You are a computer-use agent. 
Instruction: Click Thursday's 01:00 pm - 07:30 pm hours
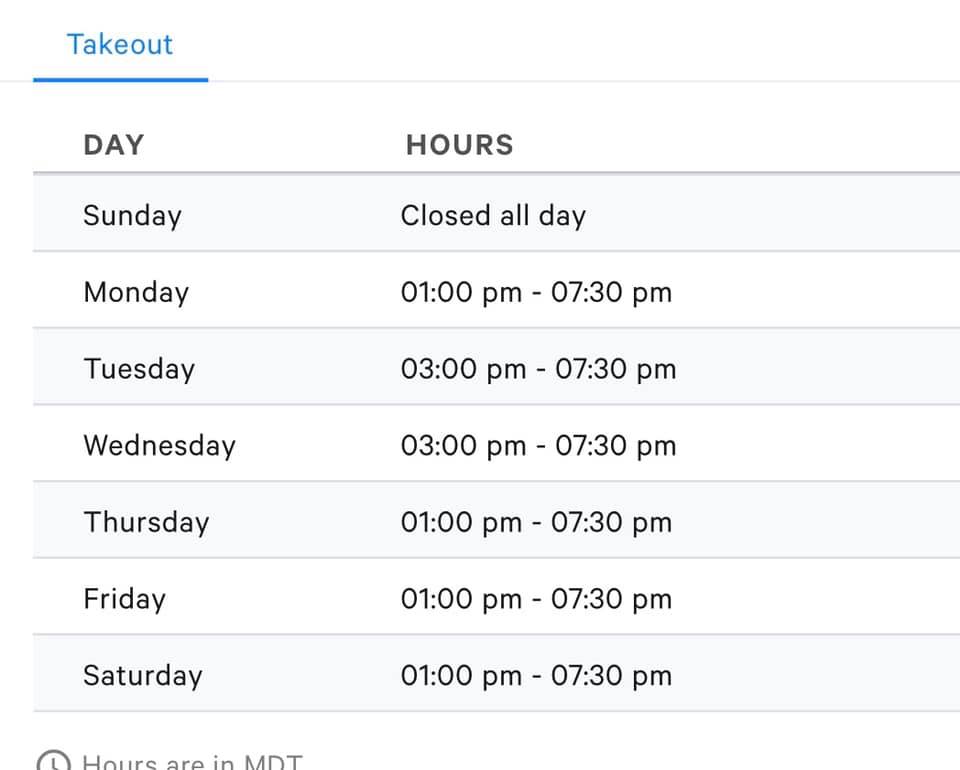[x=536, y=523]
